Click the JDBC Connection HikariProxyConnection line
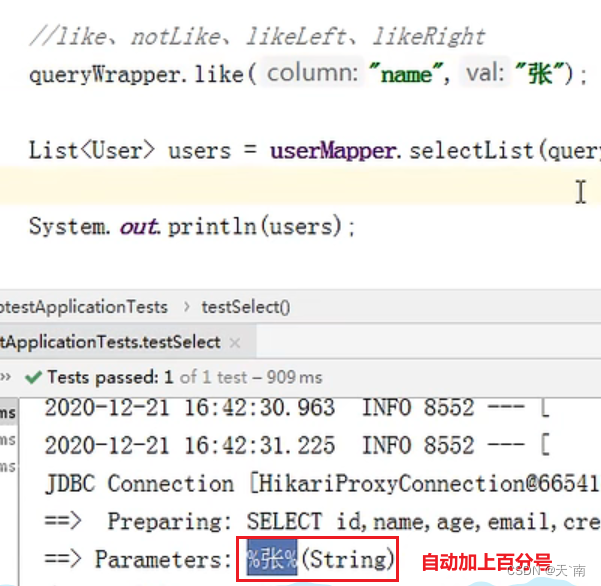Screen dimensions: 601x586 coord(322,483)
